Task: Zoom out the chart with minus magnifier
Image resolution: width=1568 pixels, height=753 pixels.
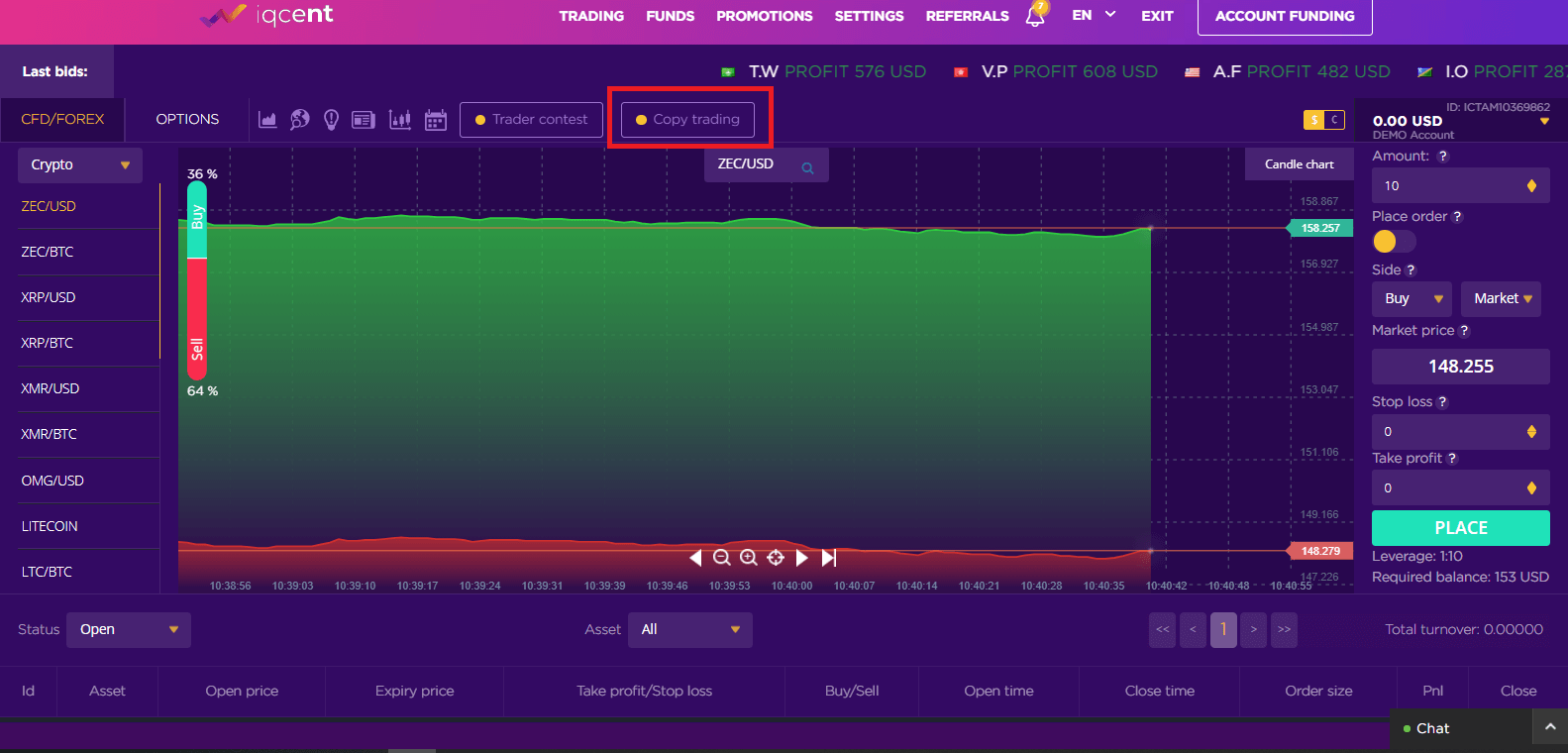Action: point(722,558)
